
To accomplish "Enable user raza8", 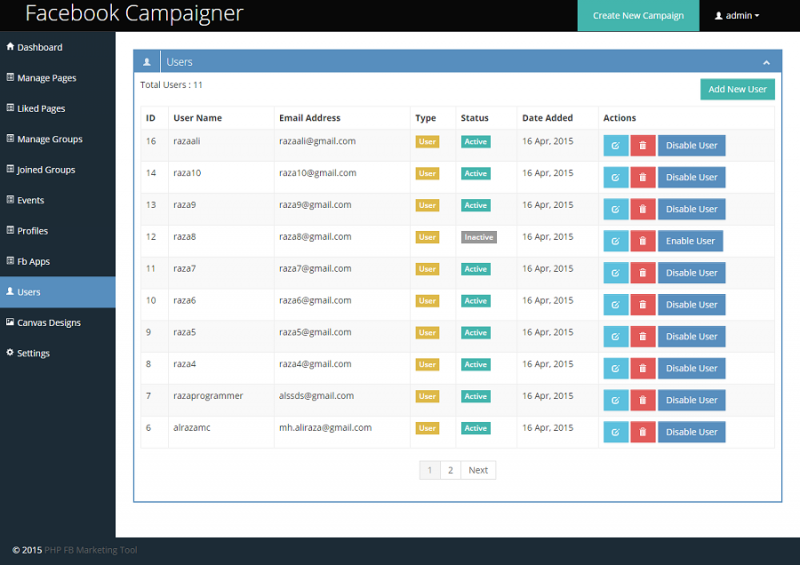I will [690, 241].
